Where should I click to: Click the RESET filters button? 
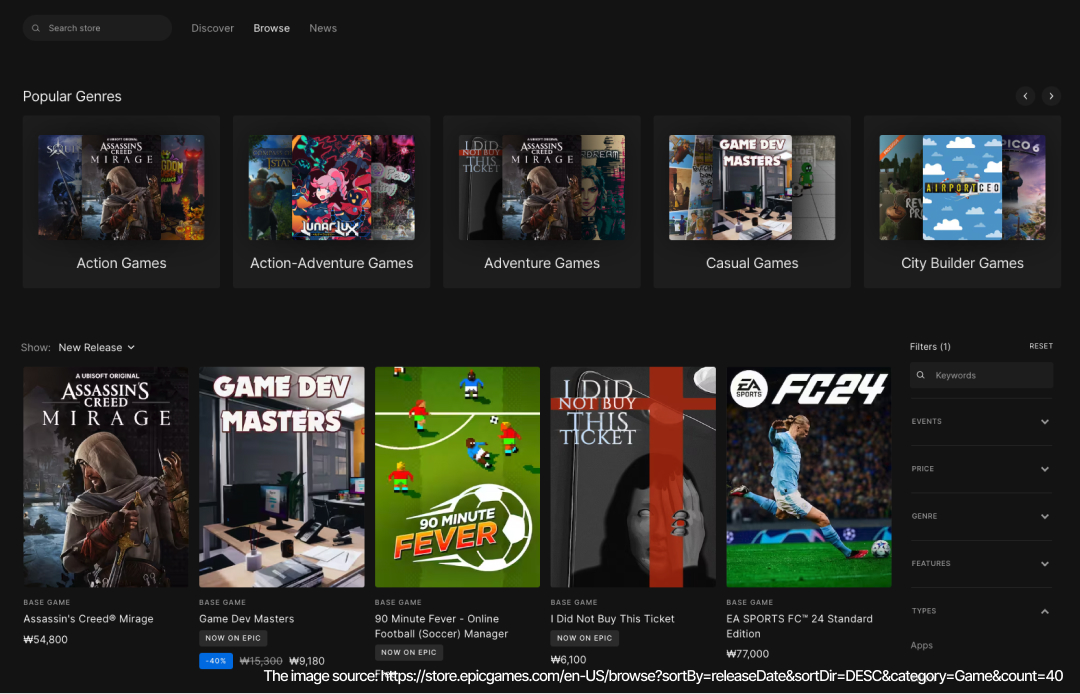[x=1041, y=346]
